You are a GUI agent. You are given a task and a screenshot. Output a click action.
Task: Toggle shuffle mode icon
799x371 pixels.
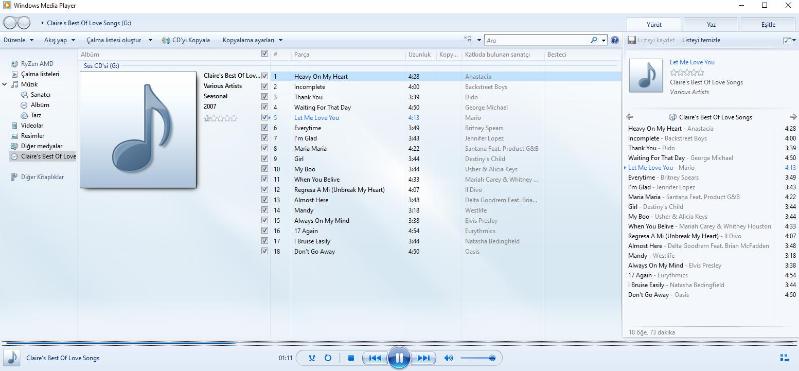(312, 358)
